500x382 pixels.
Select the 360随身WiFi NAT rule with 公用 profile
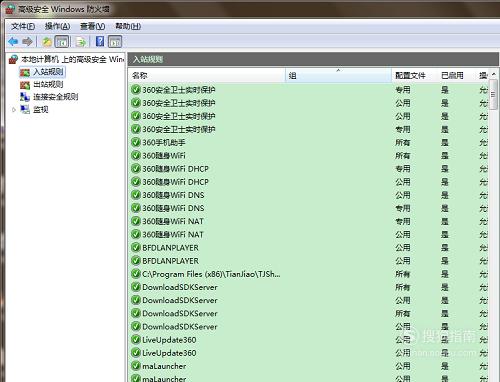click(309, 235)
